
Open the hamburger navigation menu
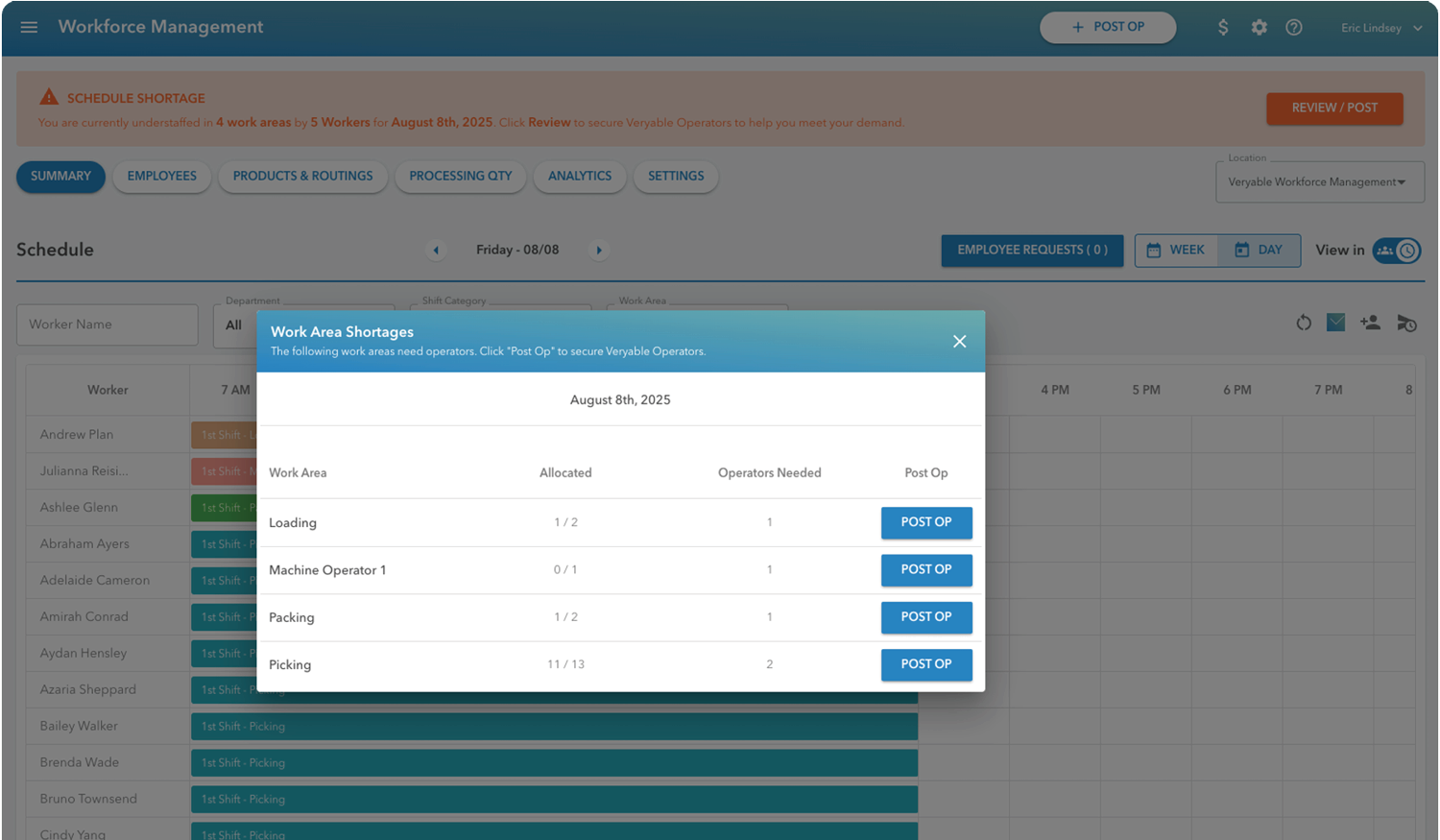click(x=28, y=27)
